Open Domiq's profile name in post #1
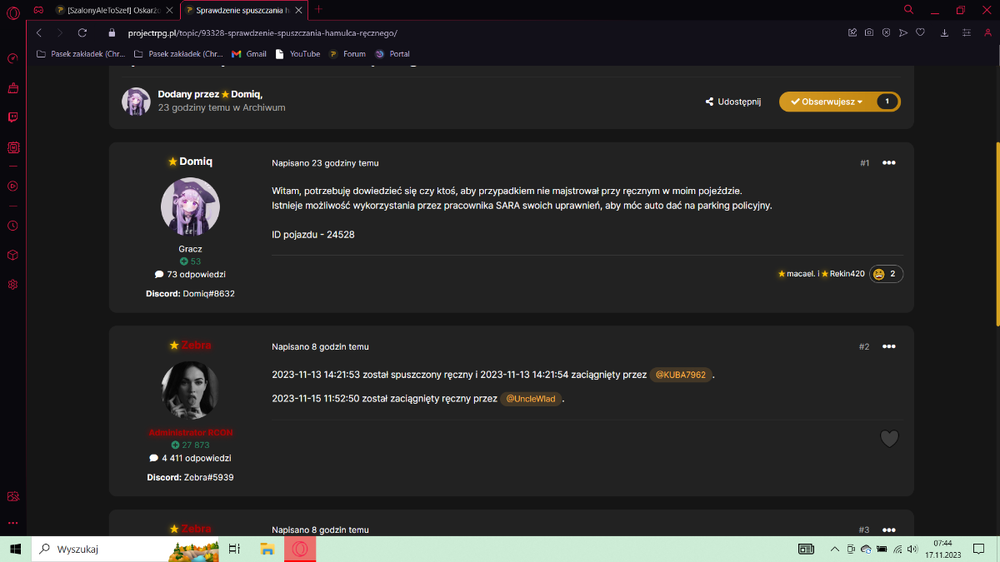The width and height of the screenshot is (1000, 562). 196,161
